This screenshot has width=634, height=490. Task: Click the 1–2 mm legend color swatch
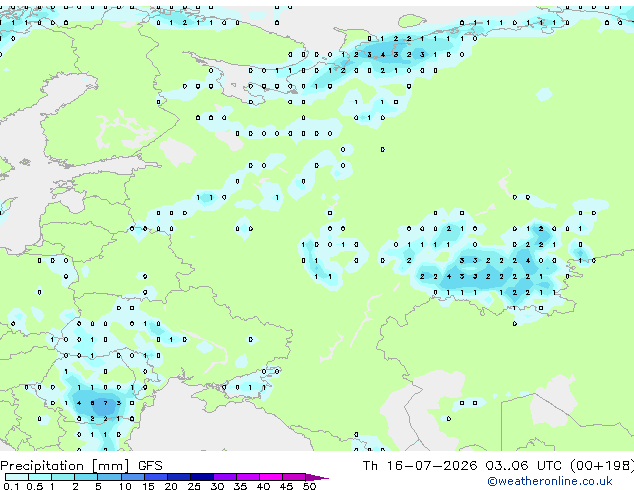click(63, 477)
